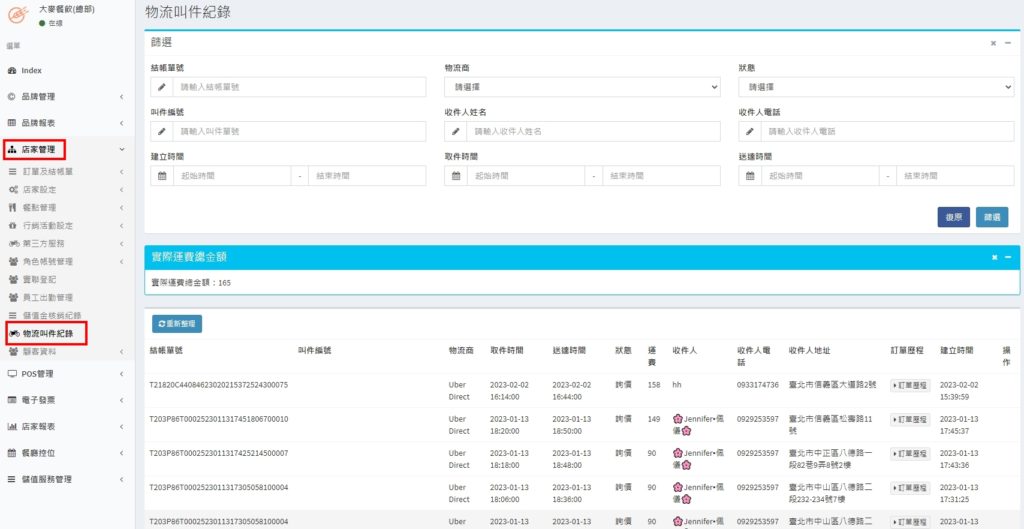Minimize the 實際運費總金額 panel
This screenshot has width=1024, height=529.
(x=1008, y=257)
